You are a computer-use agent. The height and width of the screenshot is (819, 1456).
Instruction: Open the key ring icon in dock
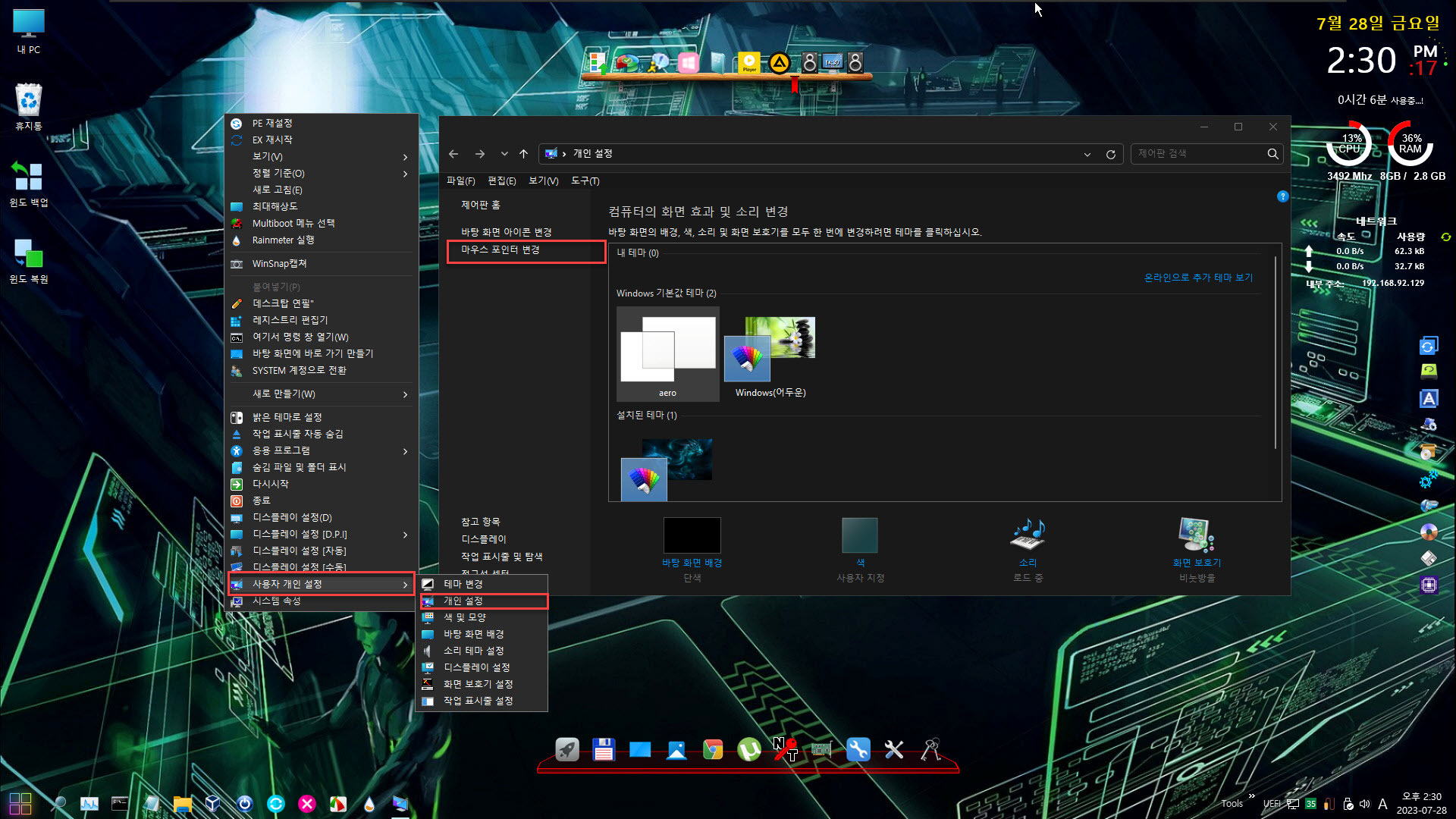(x=931, y=749)
